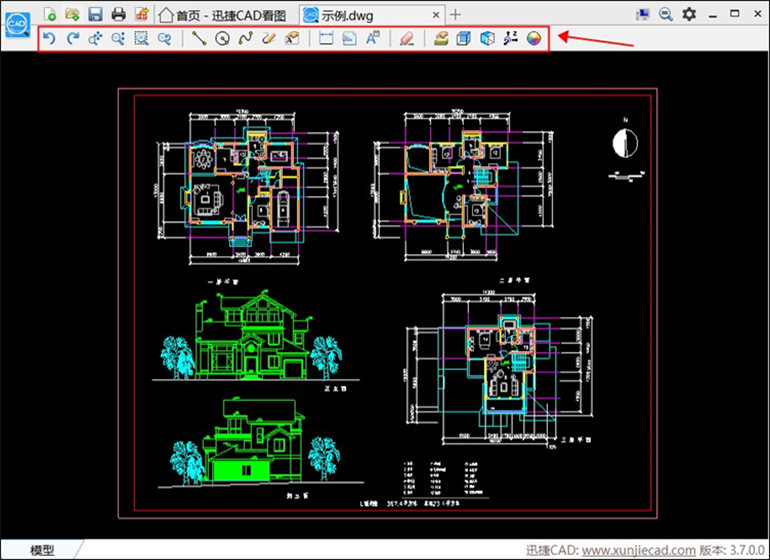Click the north arrow compass symbol

point(625,142)
